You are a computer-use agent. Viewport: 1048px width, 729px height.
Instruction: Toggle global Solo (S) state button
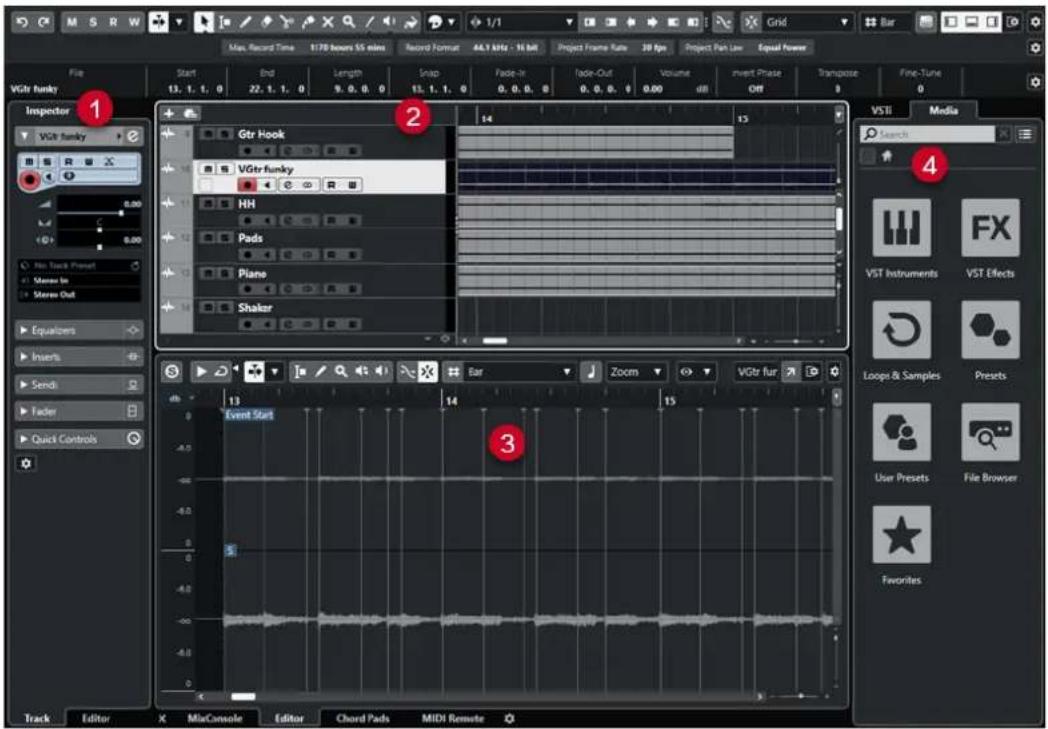[92, 22]
